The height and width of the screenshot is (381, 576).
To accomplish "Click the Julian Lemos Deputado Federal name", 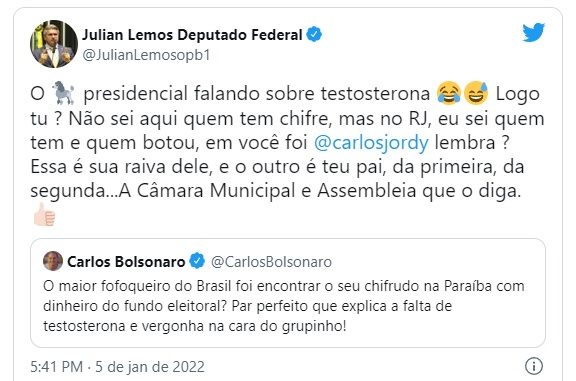I will 192,35.
